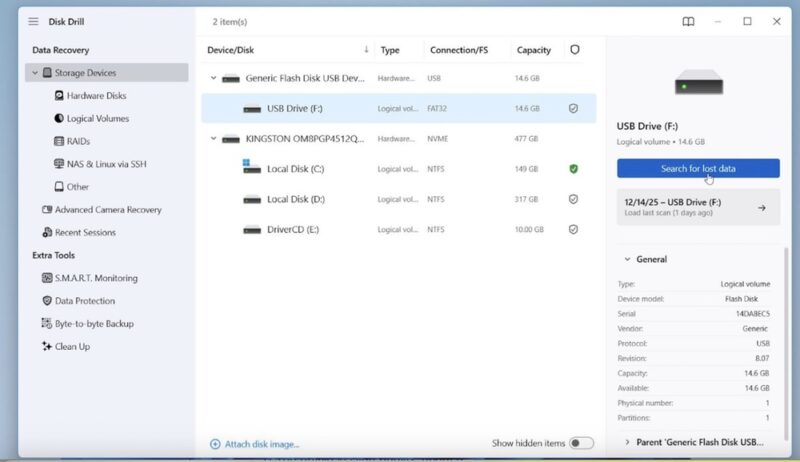
Task: Collapse the Generic Flash Disk USB device
Action: 213,78
